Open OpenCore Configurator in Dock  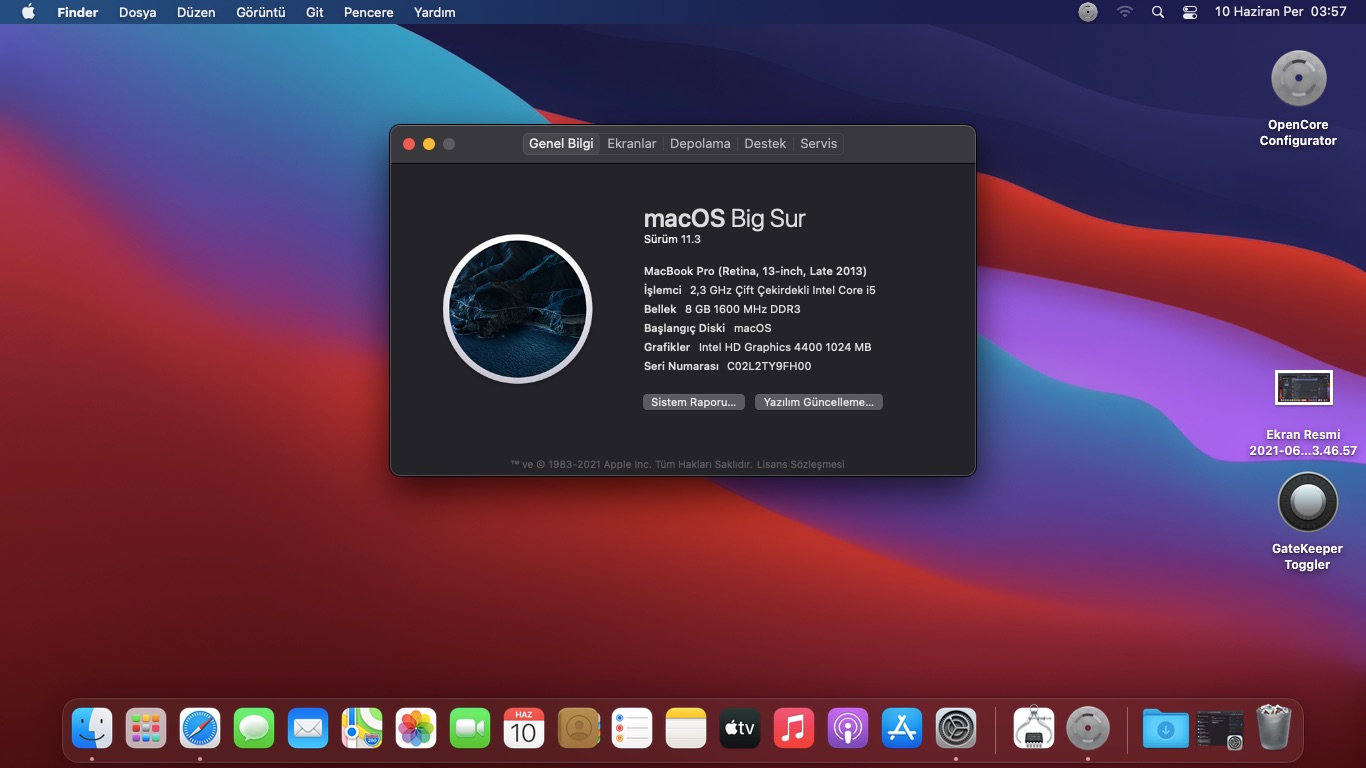tap(1088, 728)
